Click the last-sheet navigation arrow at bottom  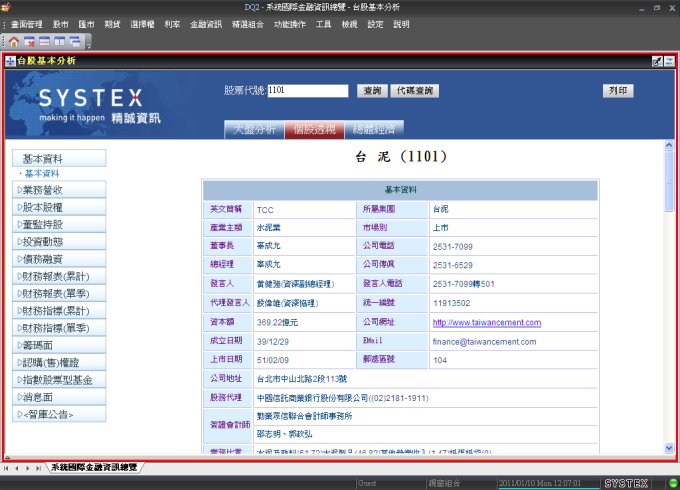click(38, 468)
